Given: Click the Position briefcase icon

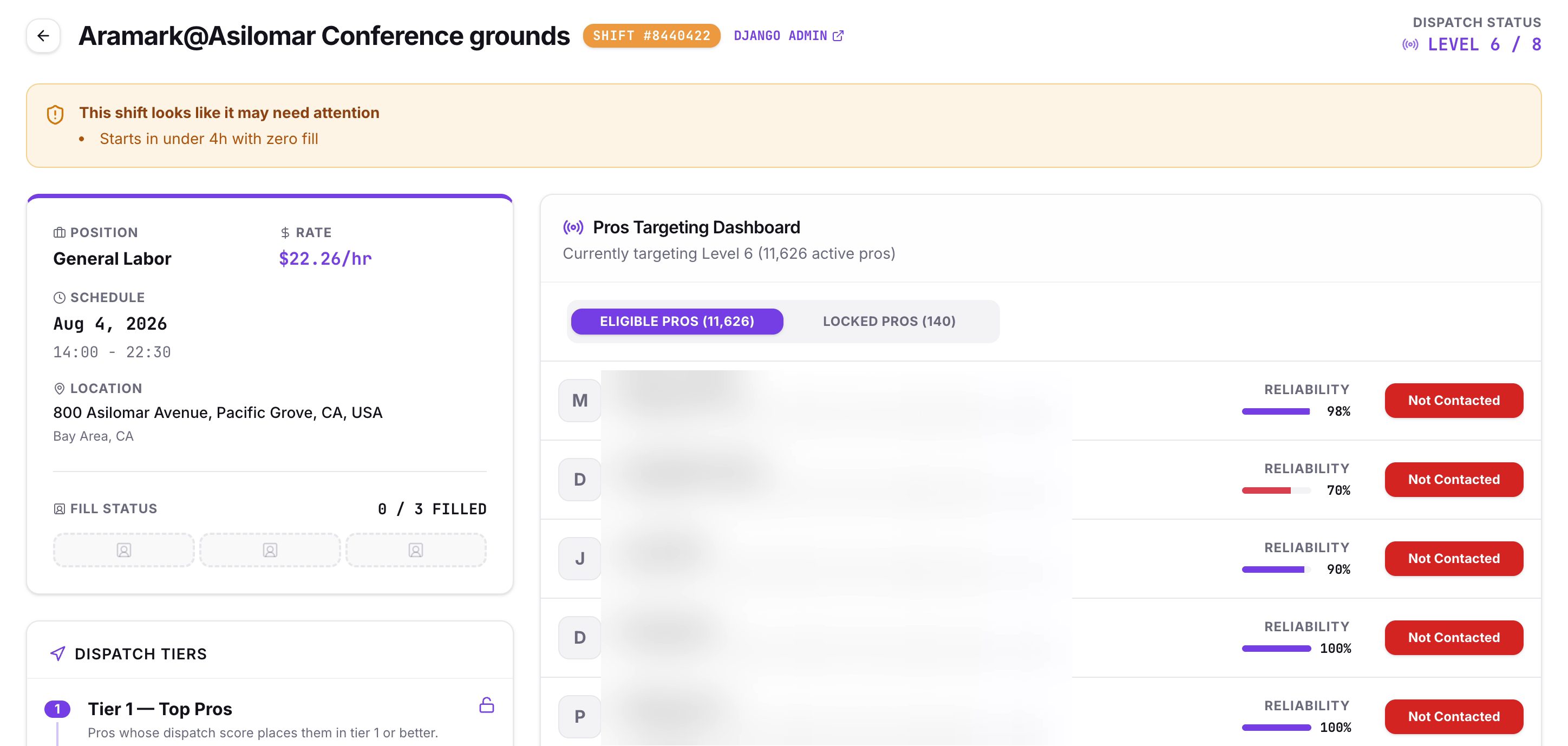Looking at the screenshot, I should 59,232.
